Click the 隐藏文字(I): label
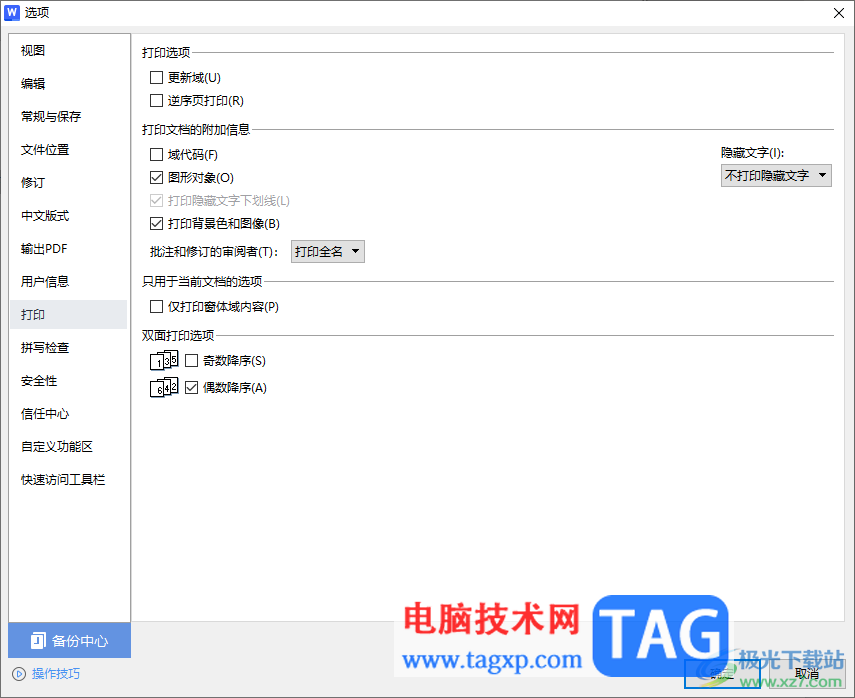This screenshot has width=855, height=698. click(752, 153)
